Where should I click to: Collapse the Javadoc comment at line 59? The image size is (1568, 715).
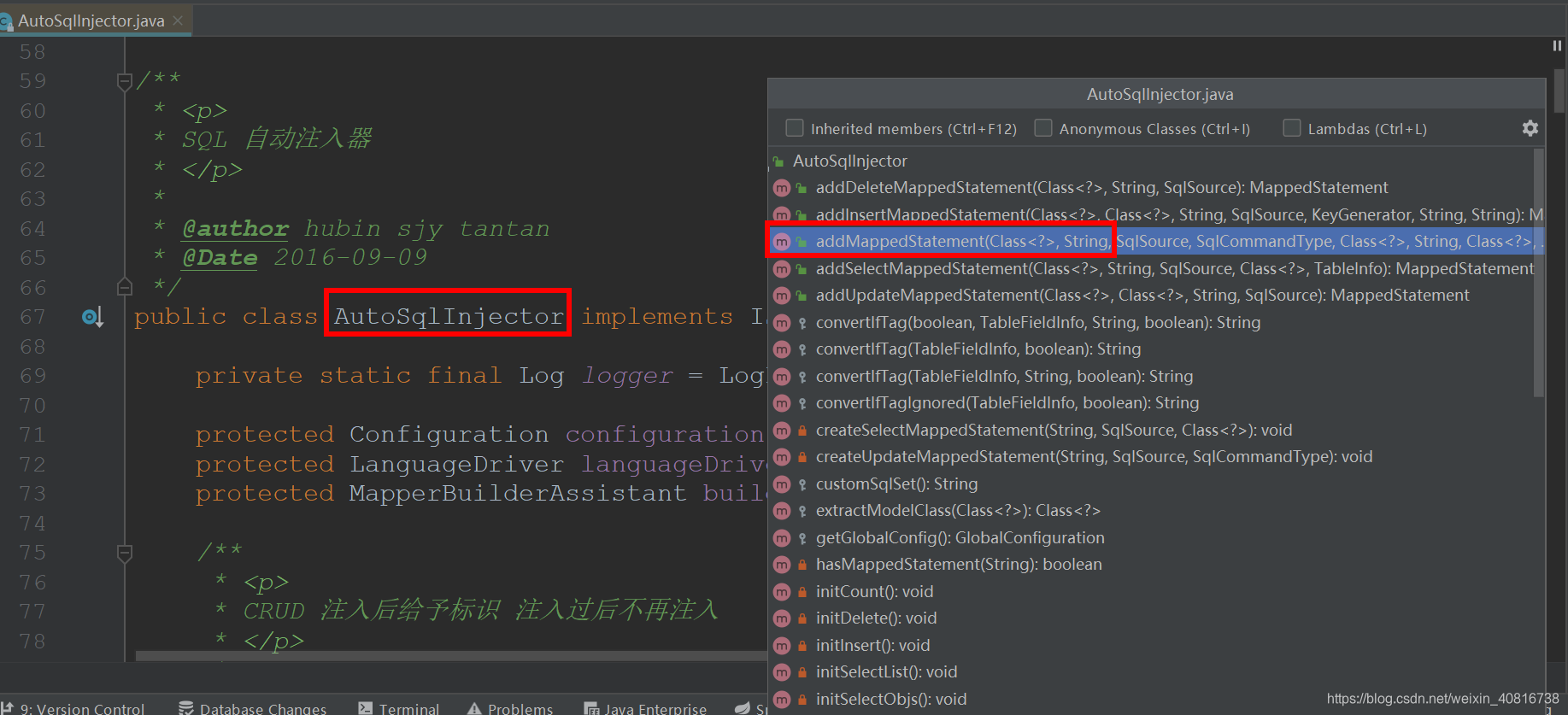(x=124, y=81)
